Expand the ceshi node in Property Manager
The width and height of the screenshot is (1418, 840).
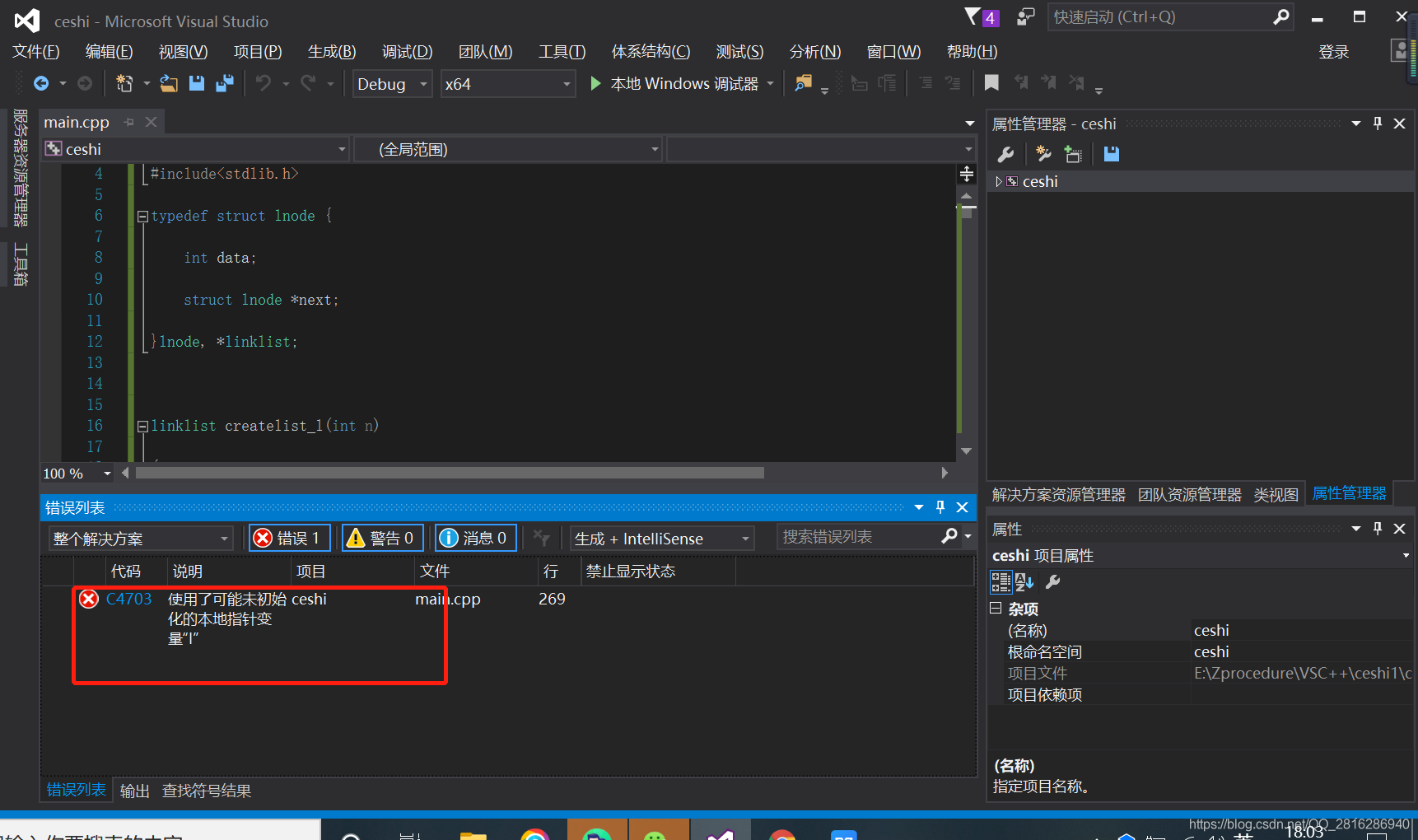coord(999,181)
